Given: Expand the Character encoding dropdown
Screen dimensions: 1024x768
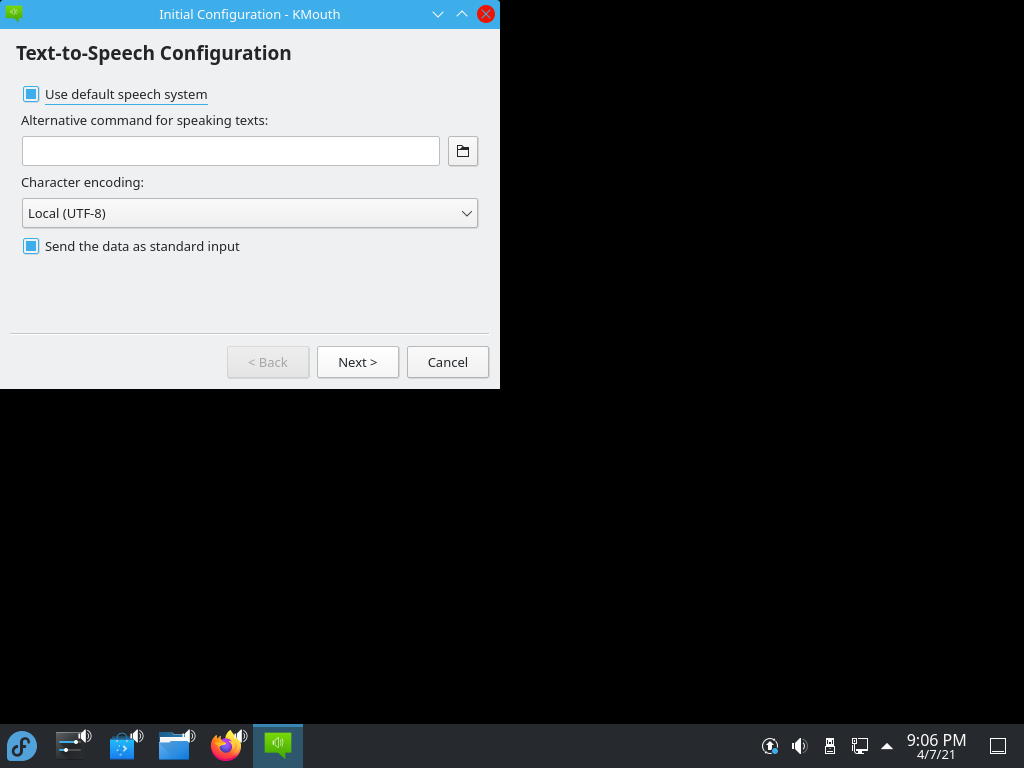Looking at the screenshot, I should pyautogui.click(x=250, y=214).
